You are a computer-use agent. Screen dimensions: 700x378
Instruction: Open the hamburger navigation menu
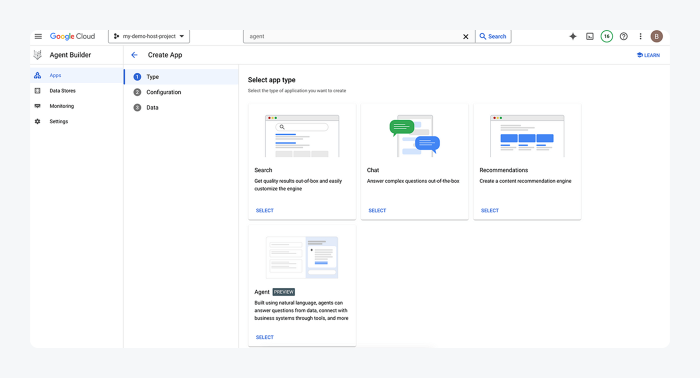38,37
